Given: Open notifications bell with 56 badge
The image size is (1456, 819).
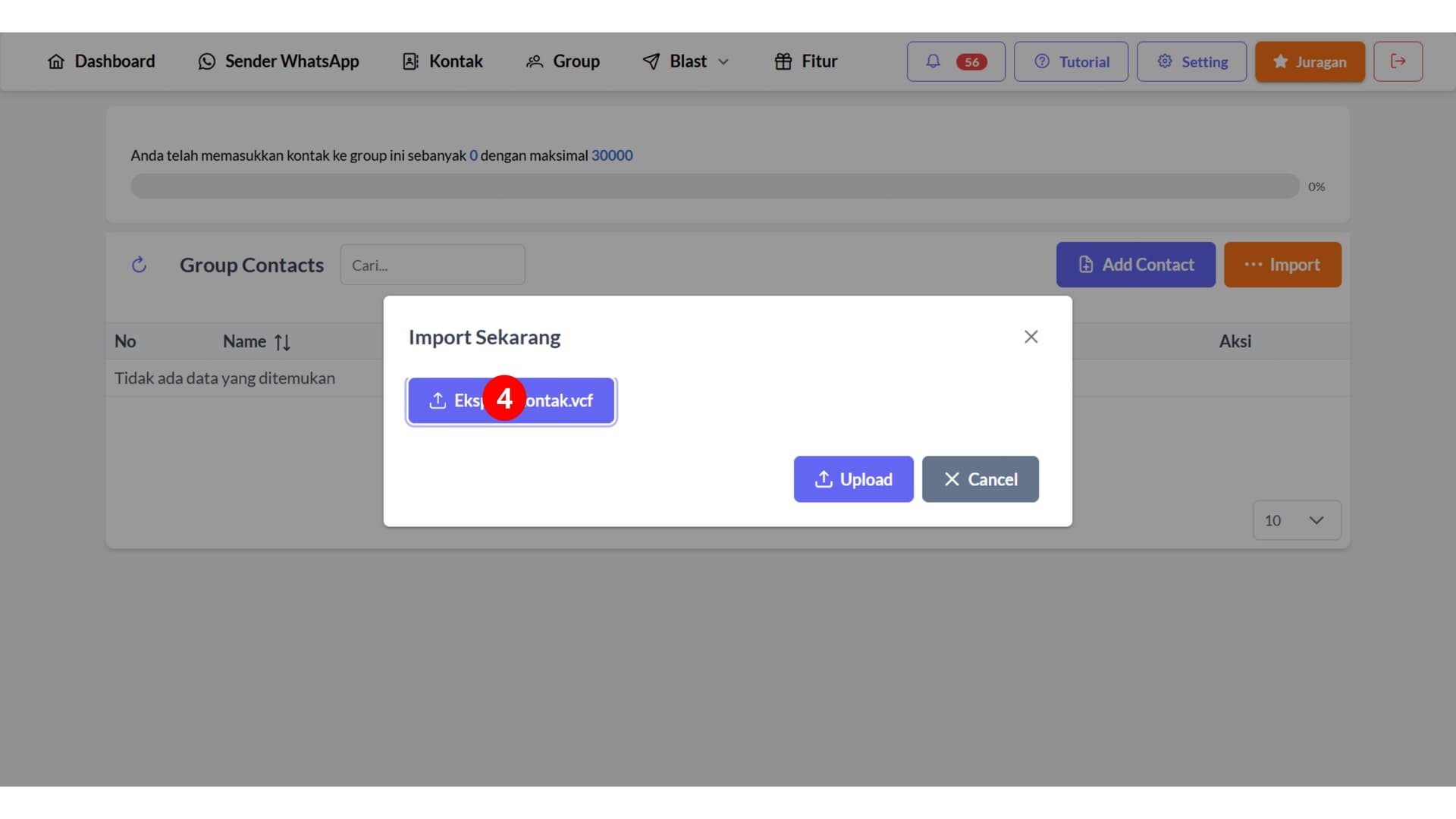Looking at the screenshot, I should [x=955, y=61].
